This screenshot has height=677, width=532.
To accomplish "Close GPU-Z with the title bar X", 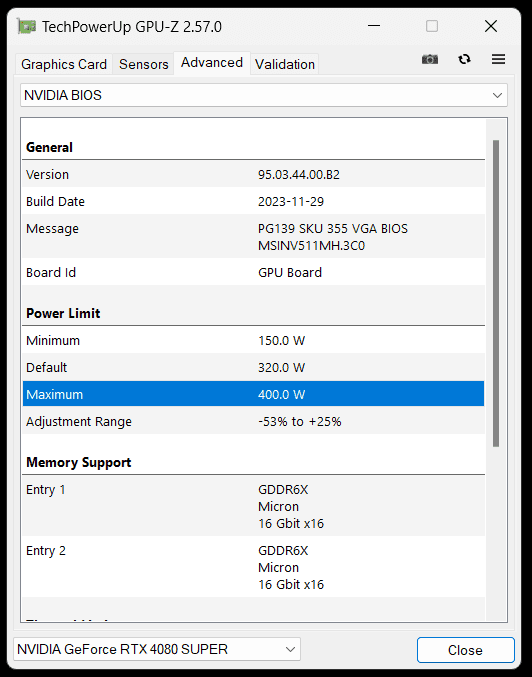I will point(491,26).
